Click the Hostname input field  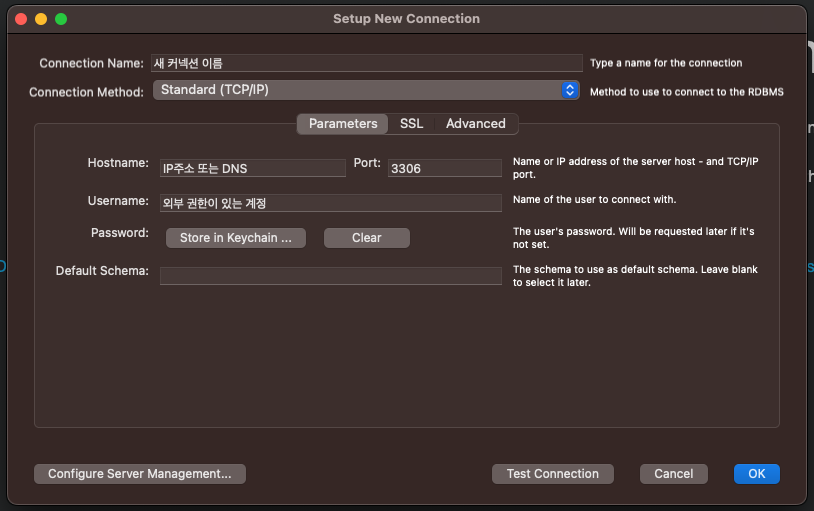pos(252,168)
